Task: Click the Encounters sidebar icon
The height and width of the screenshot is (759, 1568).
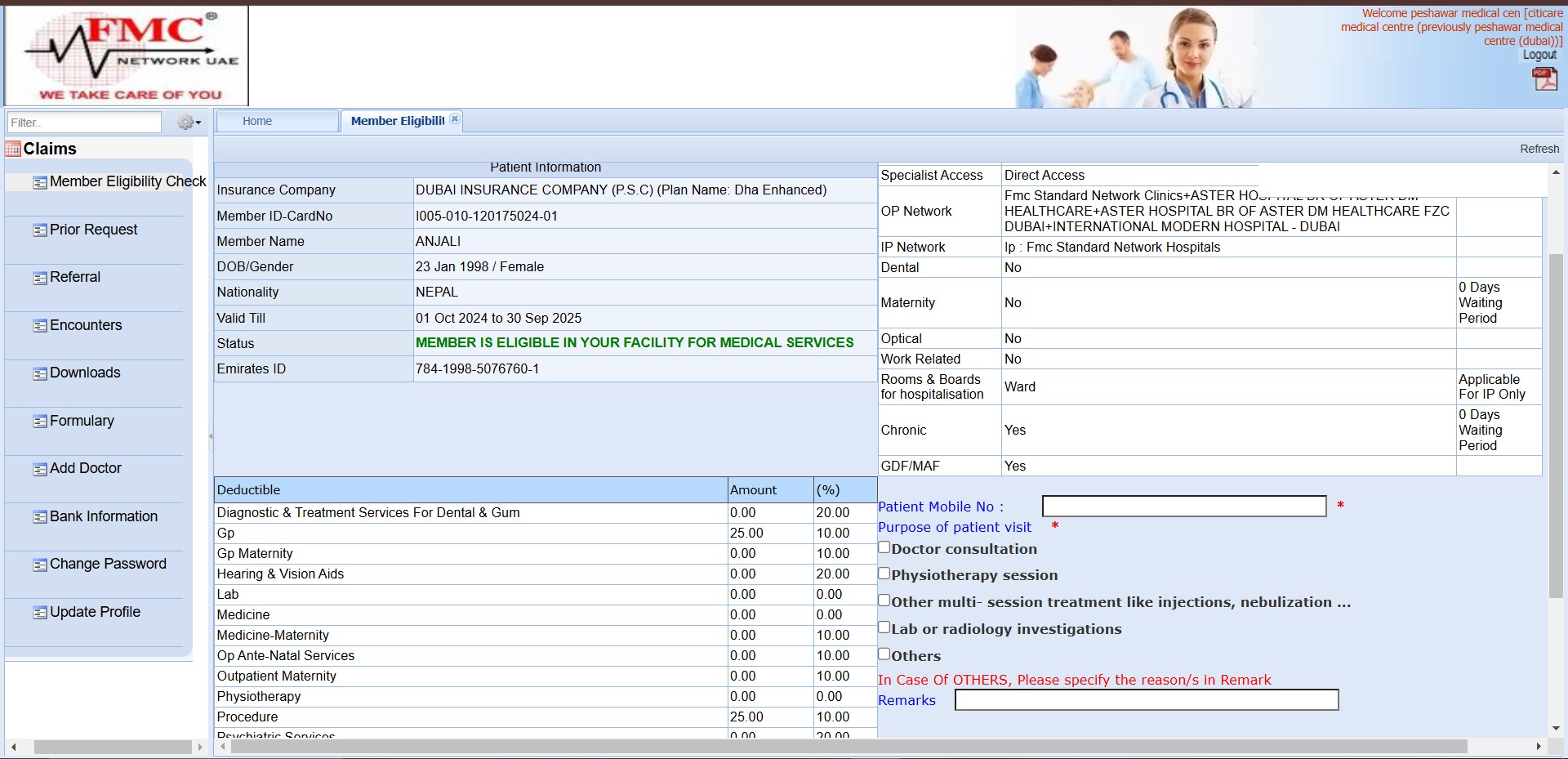Action: coord(39,326)
